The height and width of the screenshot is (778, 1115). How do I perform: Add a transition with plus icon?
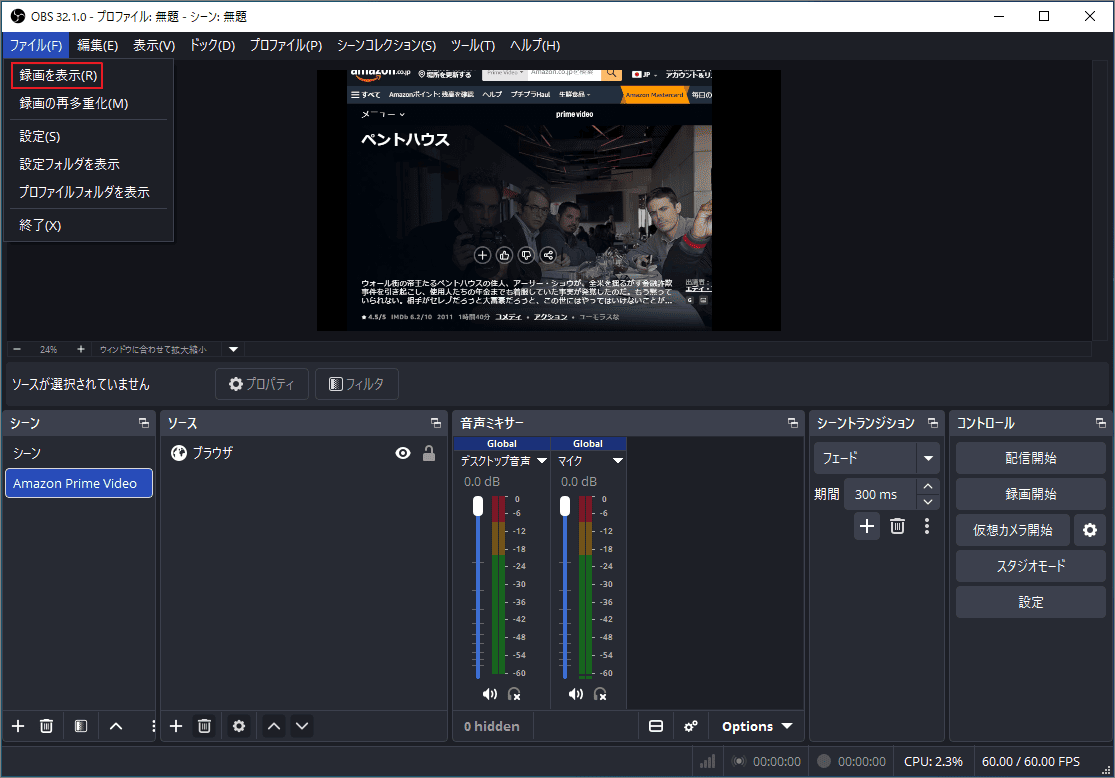(867, 526)
